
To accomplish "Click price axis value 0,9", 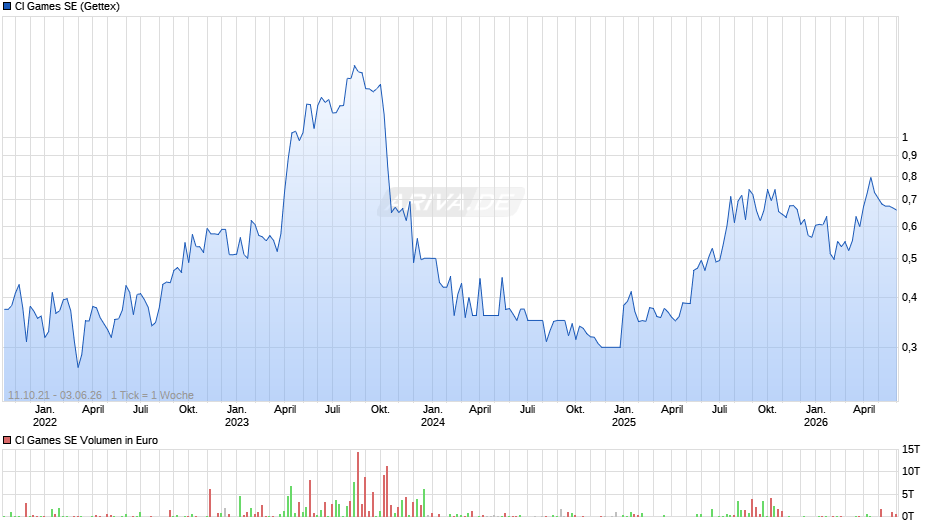I will coord(909,155).
